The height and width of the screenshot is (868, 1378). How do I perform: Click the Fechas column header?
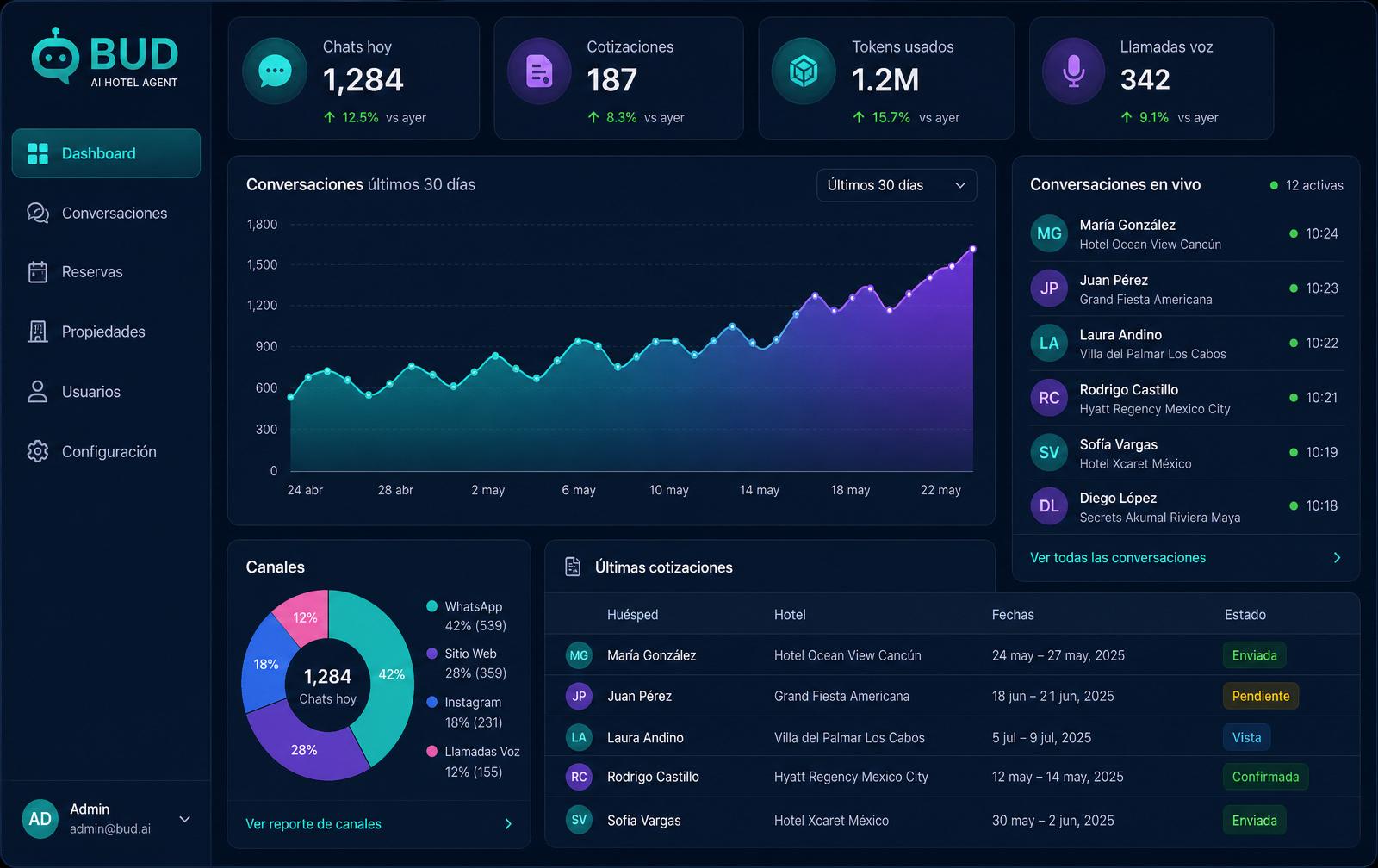point(1013,615)
